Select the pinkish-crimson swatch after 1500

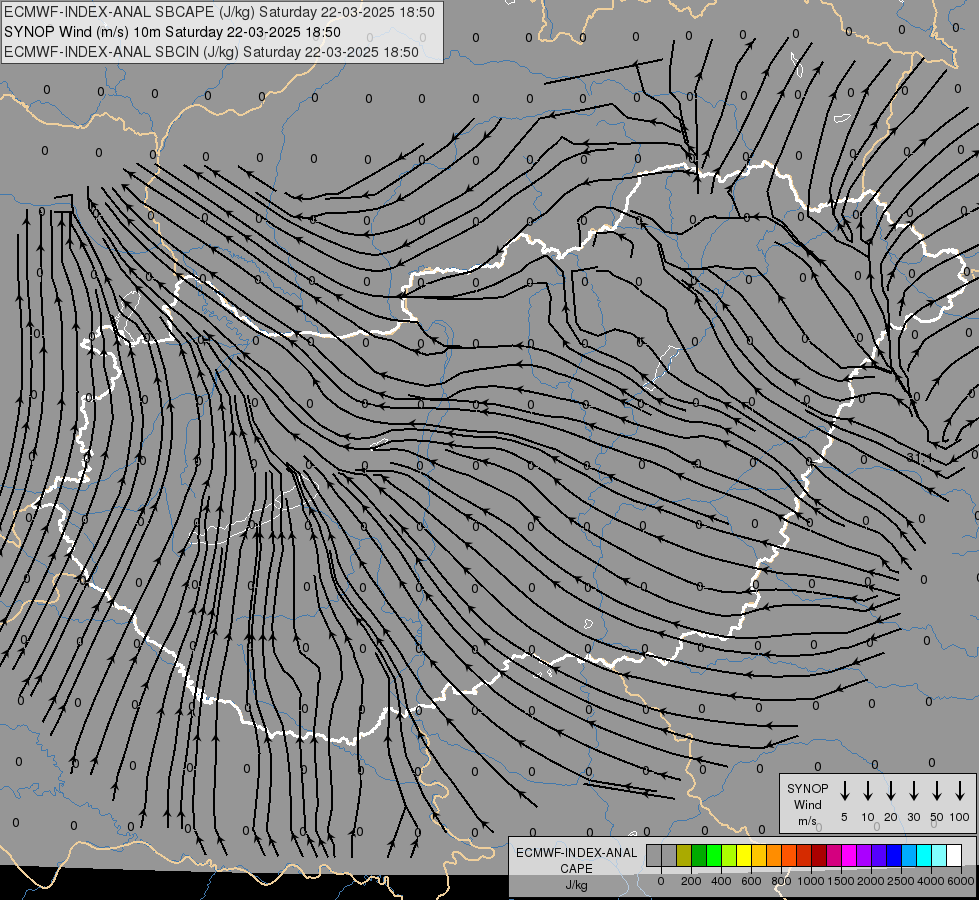pos(834,855)
